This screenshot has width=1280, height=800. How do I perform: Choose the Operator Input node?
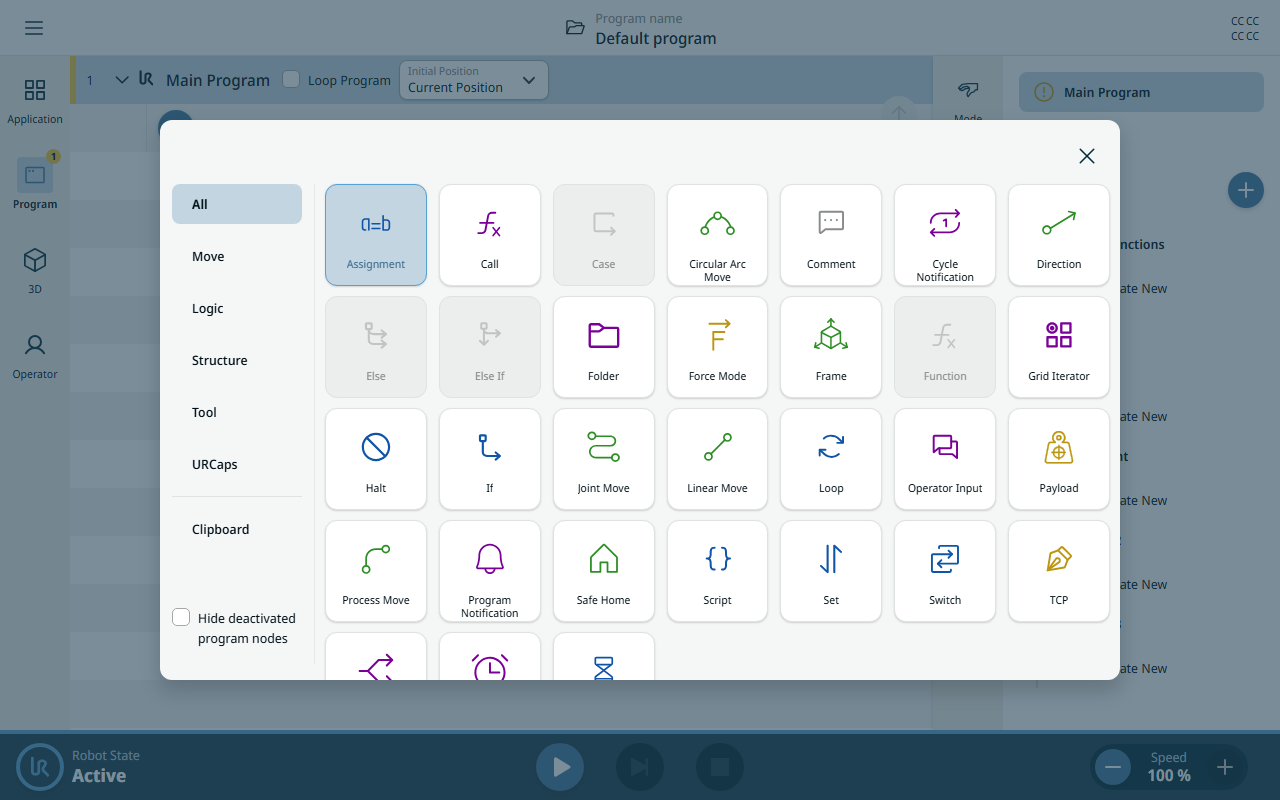click(945, 459)
